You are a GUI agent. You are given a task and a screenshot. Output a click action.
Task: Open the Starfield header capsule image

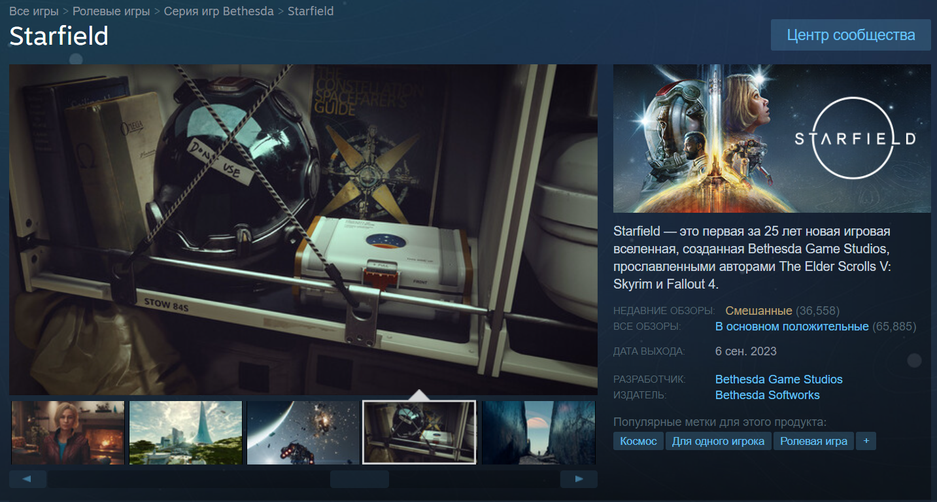(x=772, y=139)
